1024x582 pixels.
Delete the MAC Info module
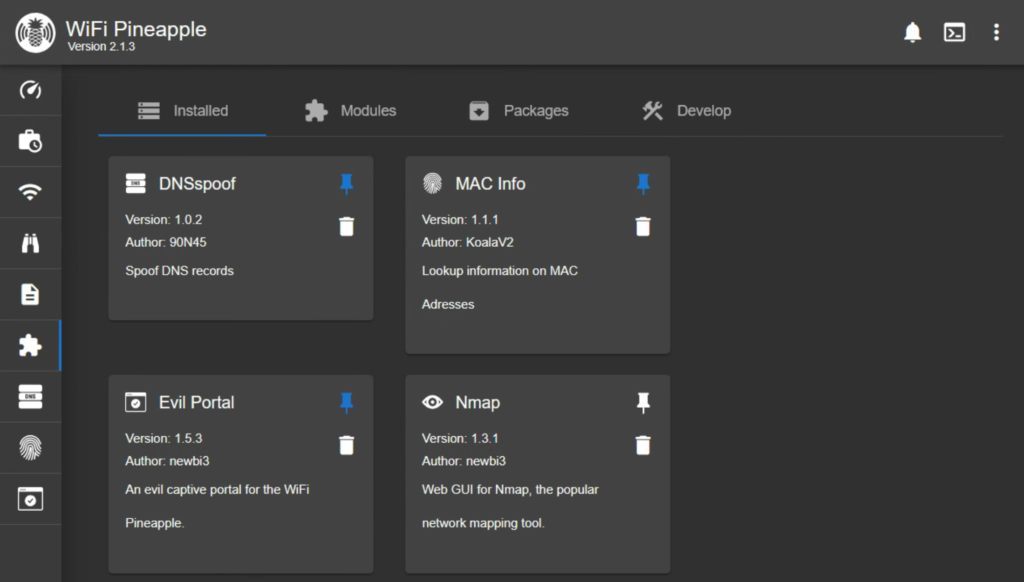tap(643, 226)
